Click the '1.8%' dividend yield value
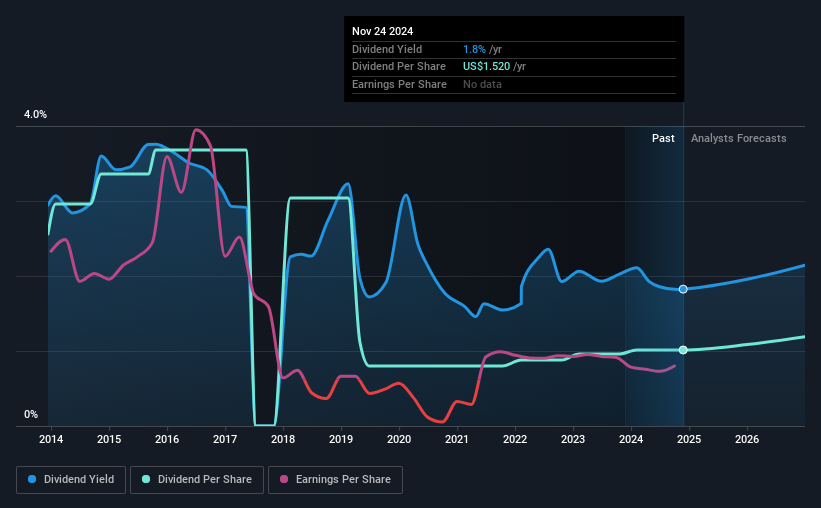Screen dimensions: 821x508 click(x=474, y=49)
